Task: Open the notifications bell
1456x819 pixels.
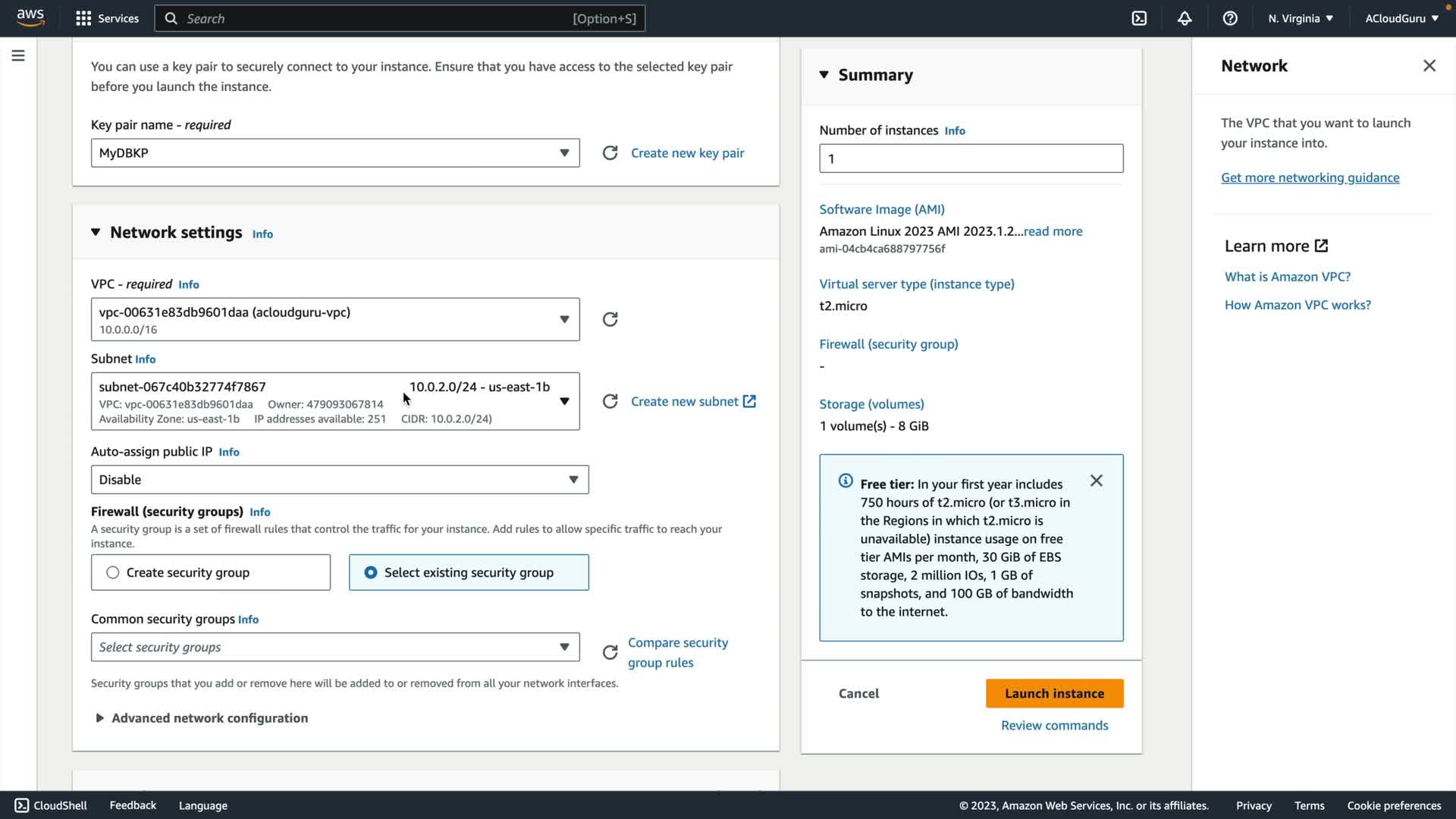Action: pyautogui.click(x=1185, y=18)
